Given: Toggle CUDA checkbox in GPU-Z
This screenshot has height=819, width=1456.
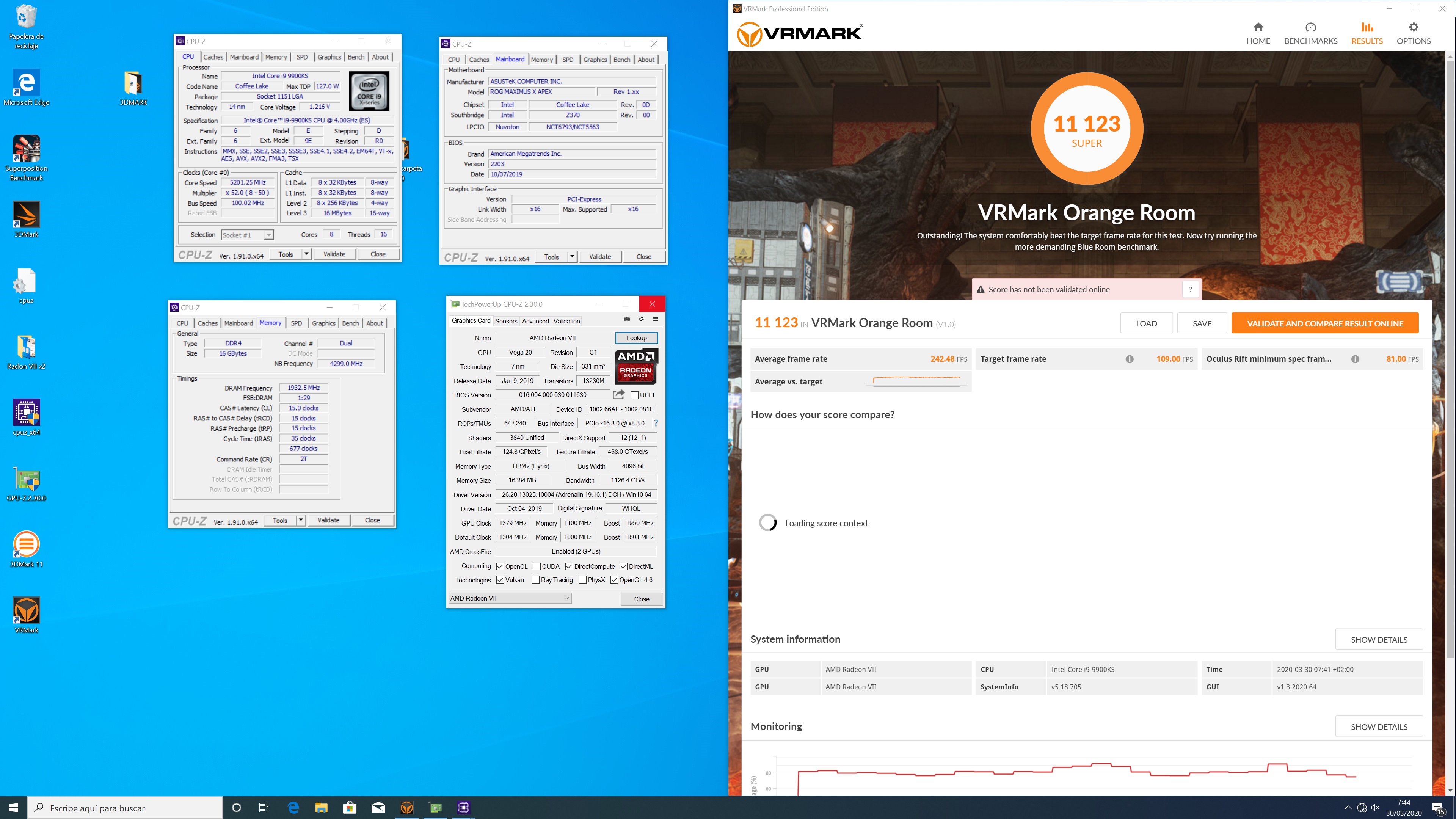Looking at the screenshot, I should click(537, 566).
